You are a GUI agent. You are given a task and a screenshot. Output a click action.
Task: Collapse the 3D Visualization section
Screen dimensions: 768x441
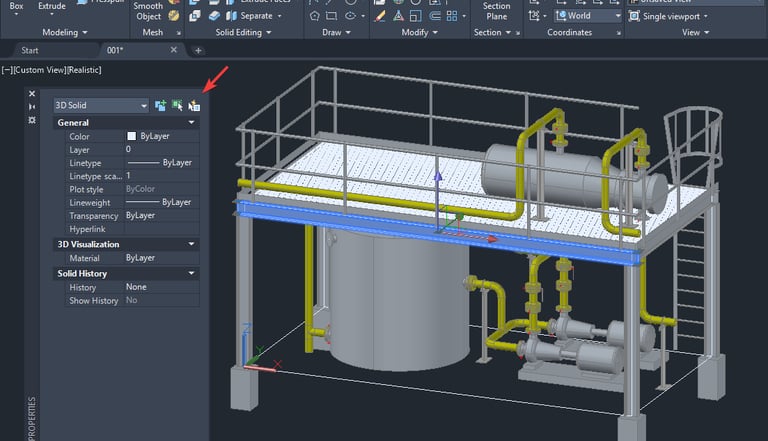click(191, 244)
